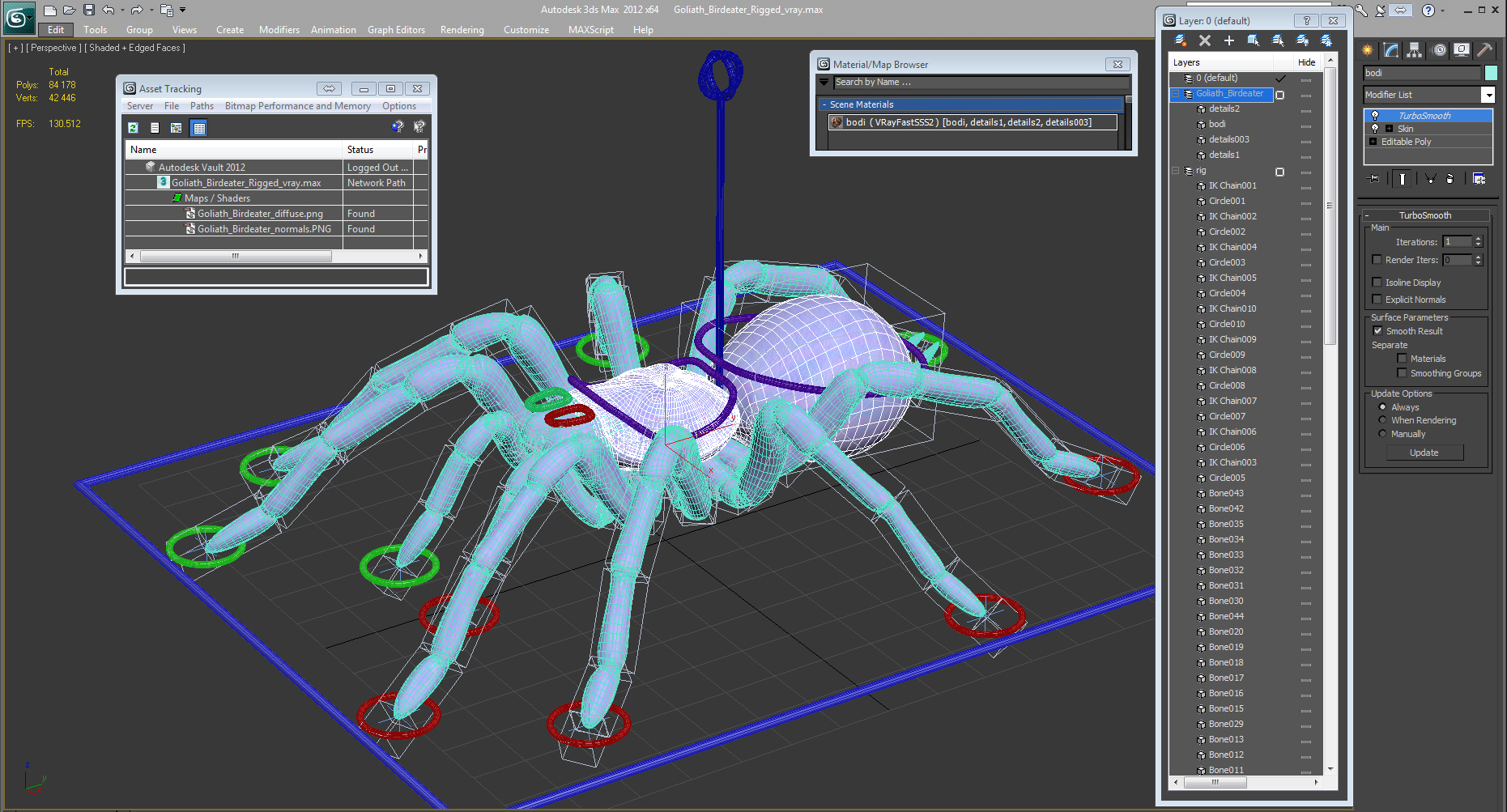Delete highlighted empty layers icon in Layer dialog
The height and width of the screenshot is (812, 1507).
(x=1205, y=40)
